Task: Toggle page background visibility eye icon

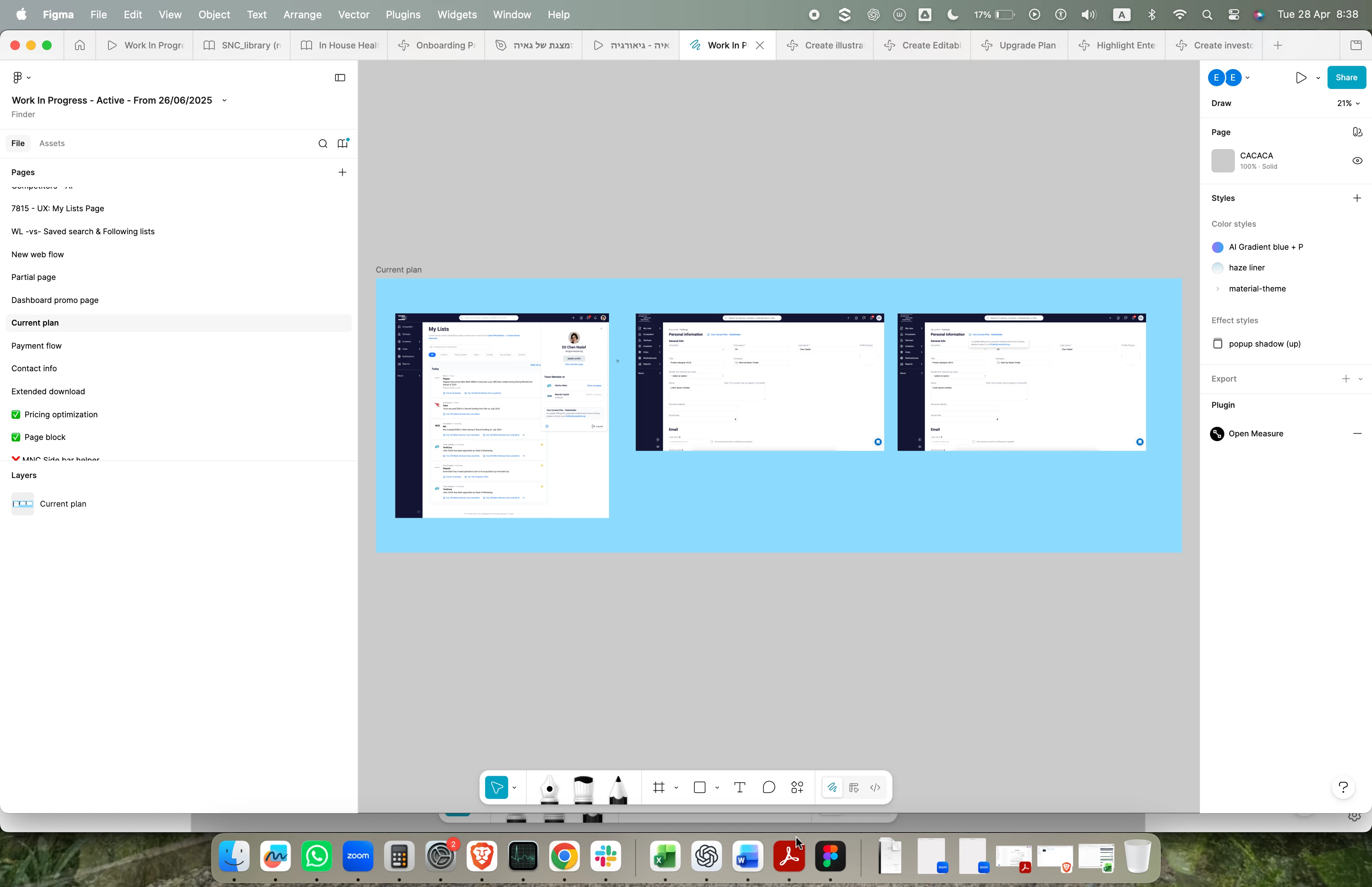Action: click(1357, 161)
